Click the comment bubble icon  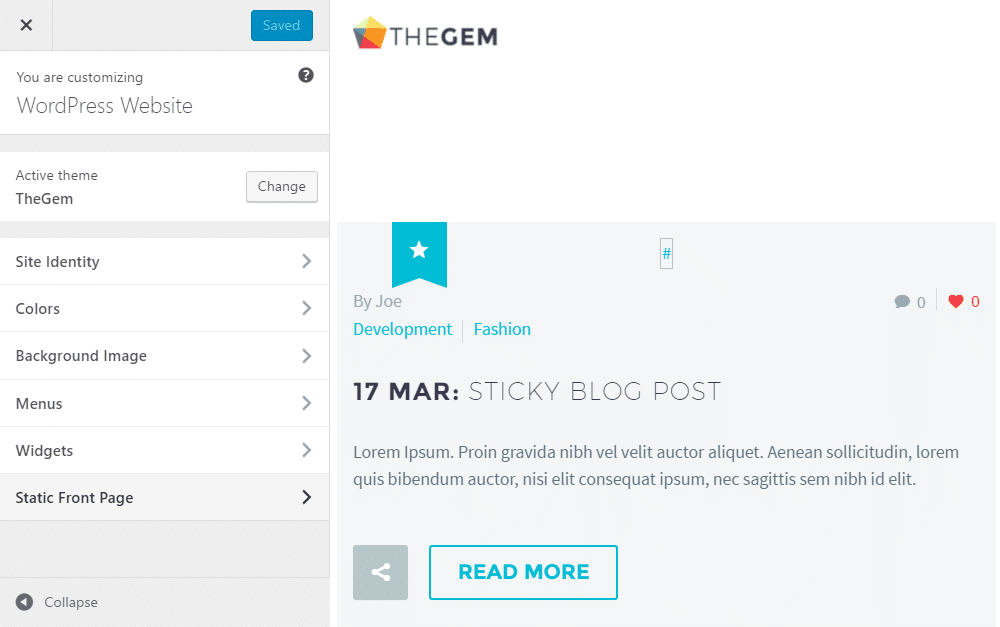903,301
